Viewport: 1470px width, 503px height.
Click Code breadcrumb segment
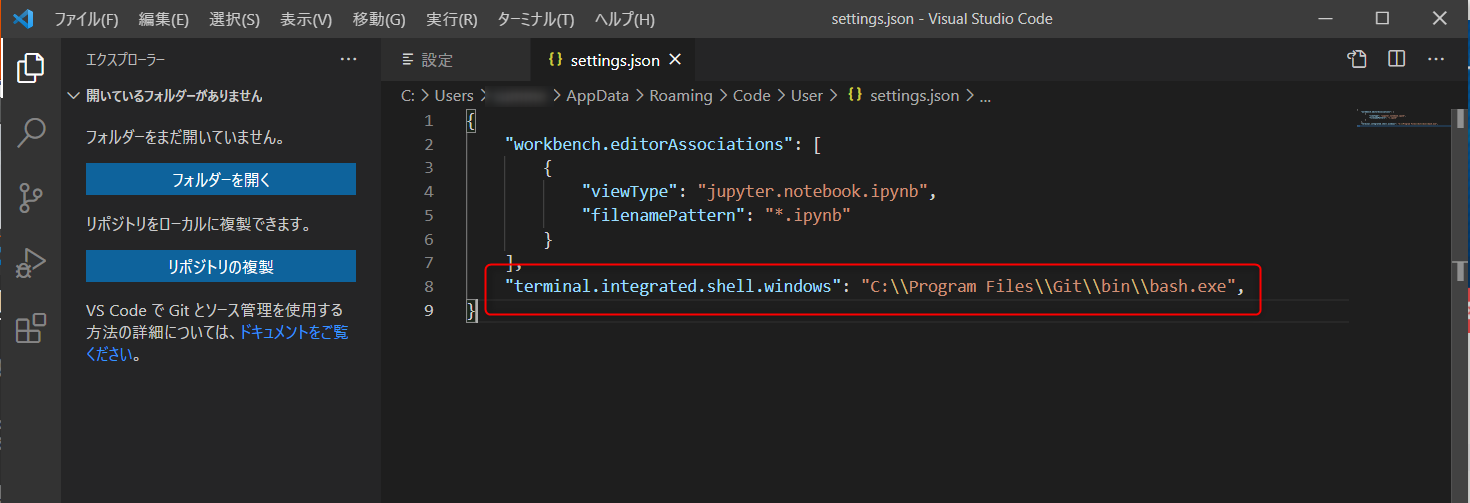pyautogui.click(x=752, y=96)
